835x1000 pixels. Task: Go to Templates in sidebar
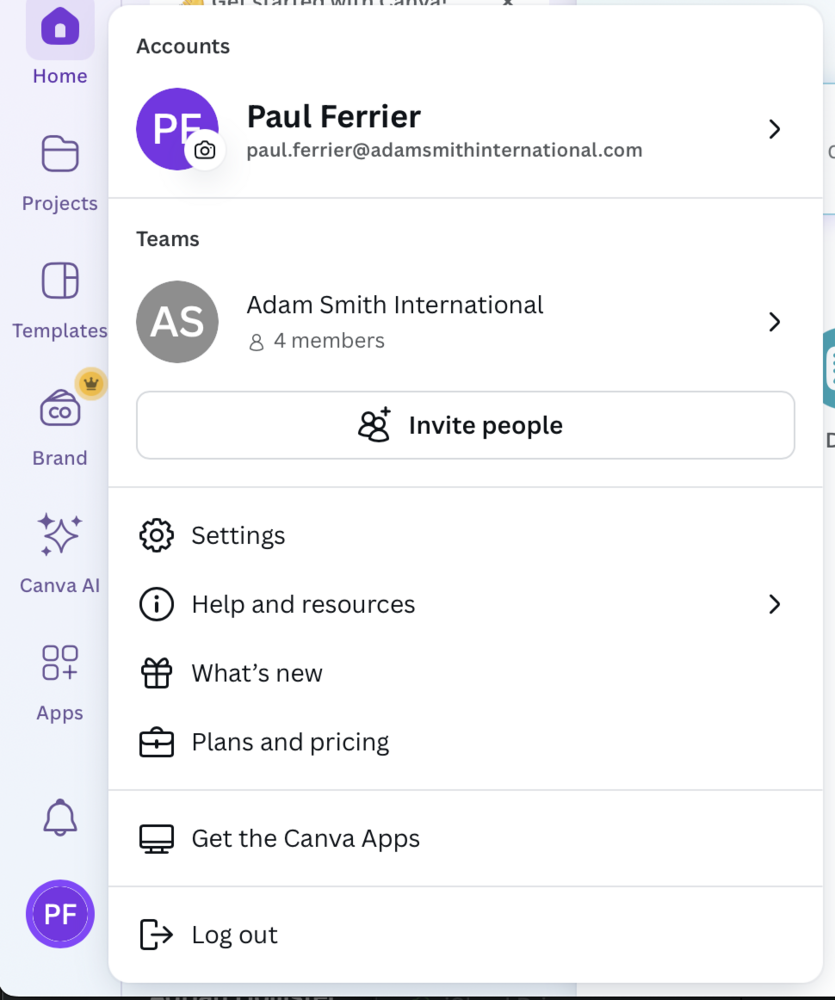(60, 282)
